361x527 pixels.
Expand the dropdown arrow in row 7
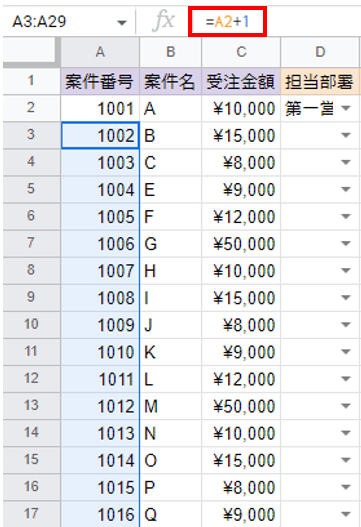[x=346, y=243]
